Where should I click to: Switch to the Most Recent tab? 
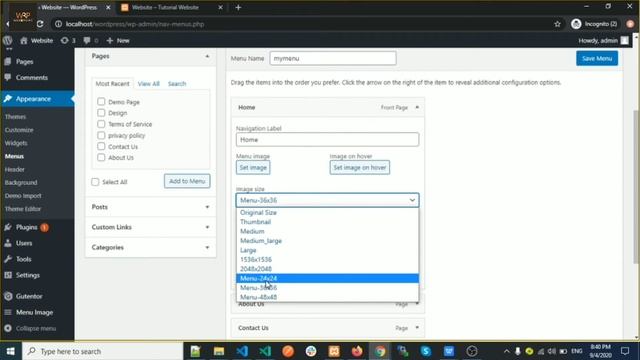[x=112, y=84]
